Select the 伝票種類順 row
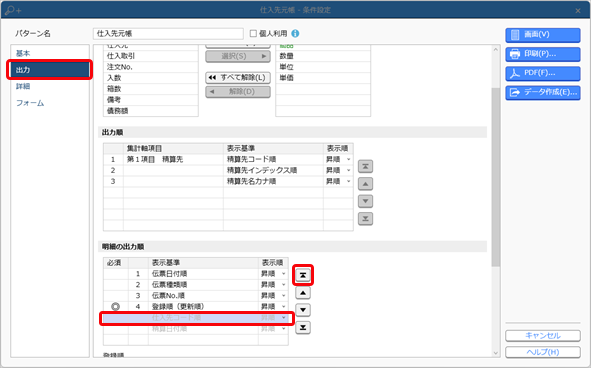 [x=196, y=285]
